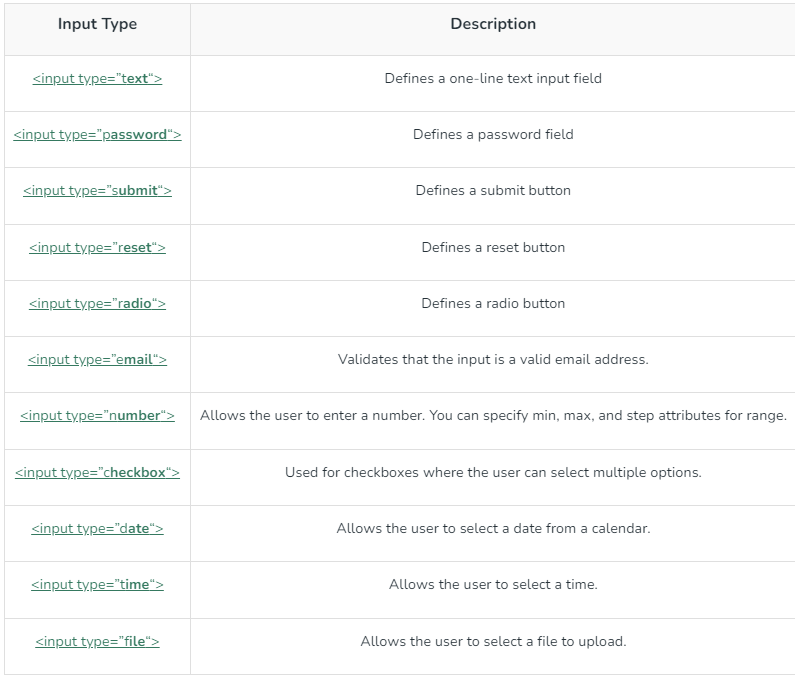Viewport: 795px width, 675px height.
Task: Click the input type="password" link
Action: coord(97,135)
